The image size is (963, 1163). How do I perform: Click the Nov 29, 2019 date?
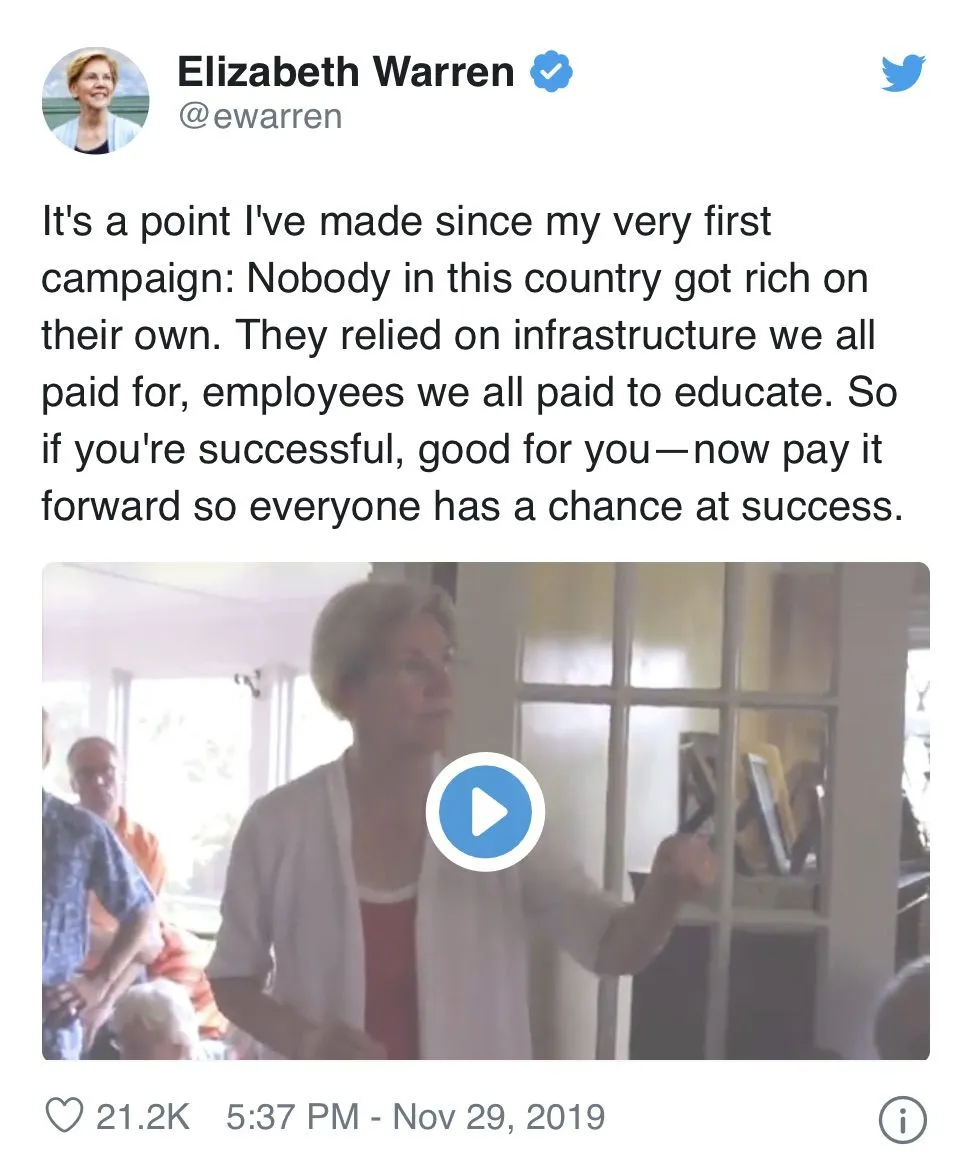498,1116
